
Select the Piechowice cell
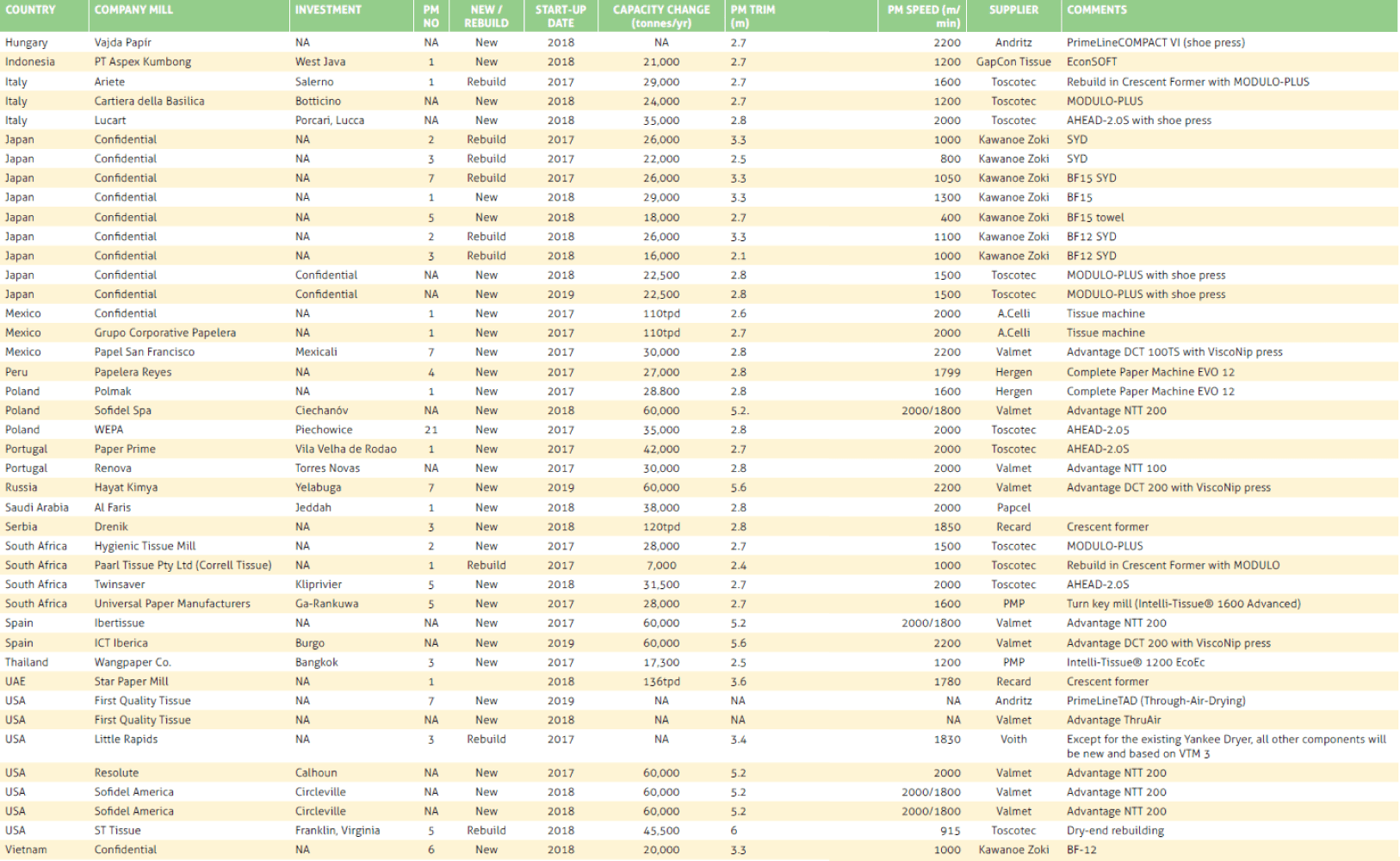point(324,430)
